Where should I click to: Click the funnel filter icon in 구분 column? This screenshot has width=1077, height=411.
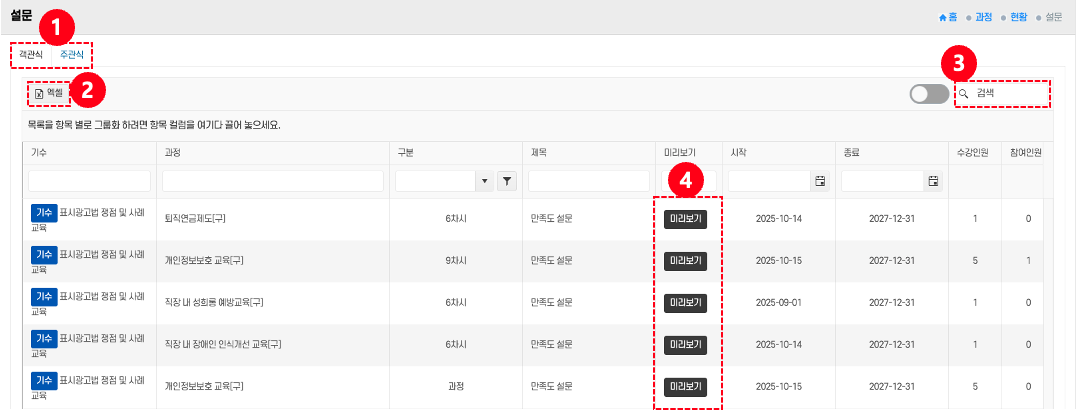tap(506, 181)
